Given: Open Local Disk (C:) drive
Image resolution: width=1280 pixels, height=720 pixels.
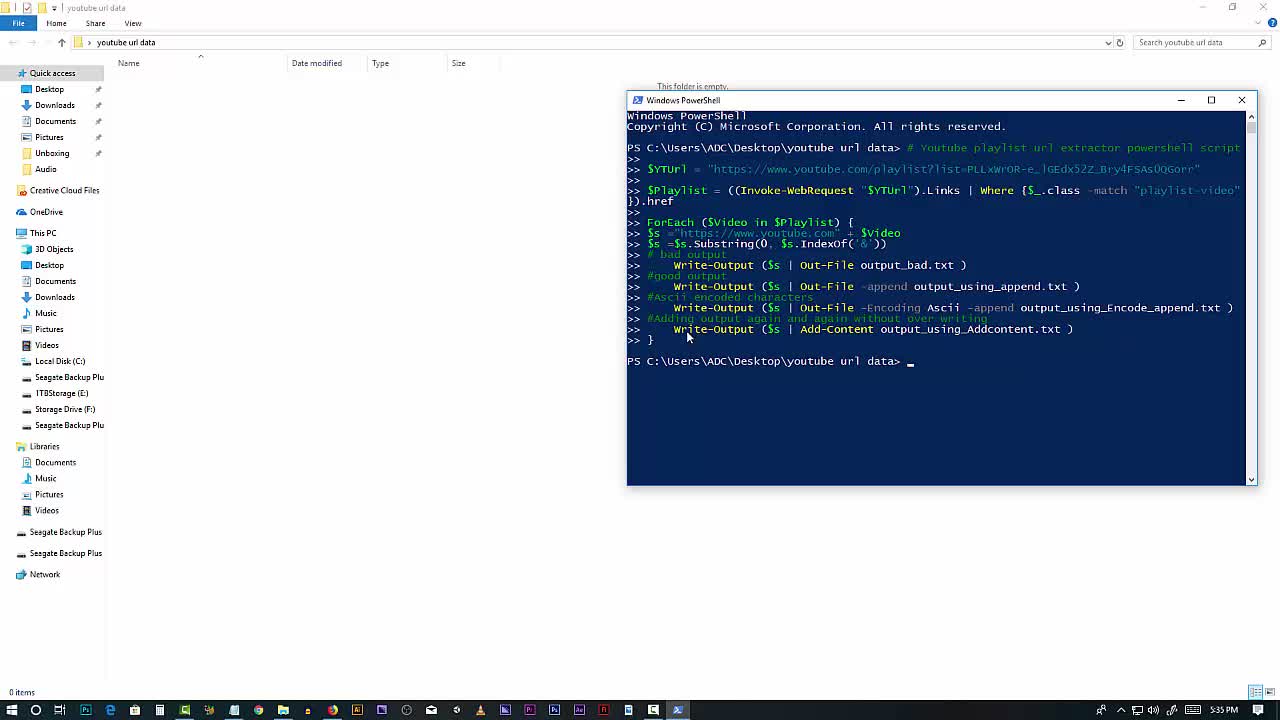Looking at the screenshot, I should [60, 361].
